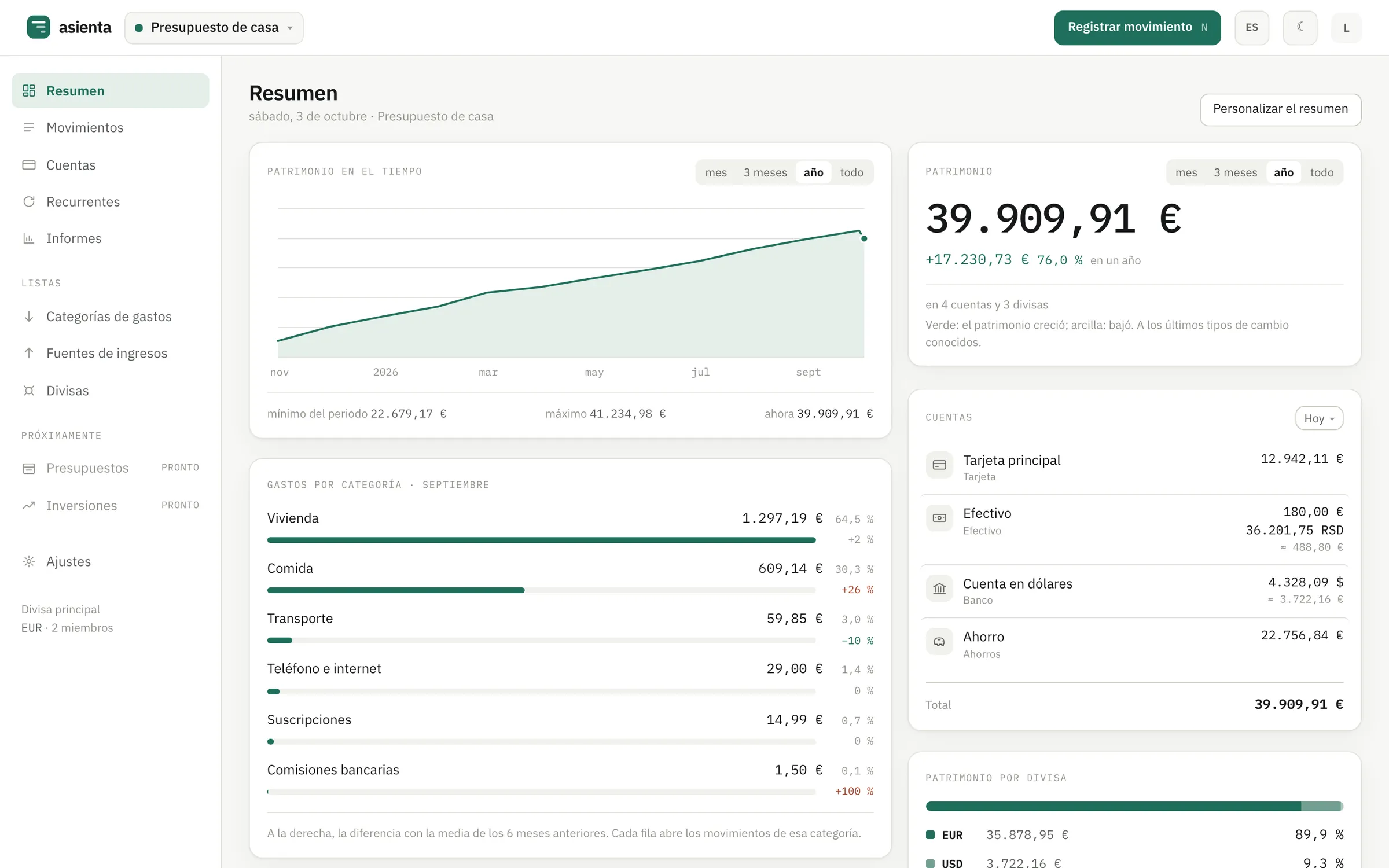Click the Presupuestos icon in the sidebar
This screenshot has width=1389, height=868.
[29, 468]
